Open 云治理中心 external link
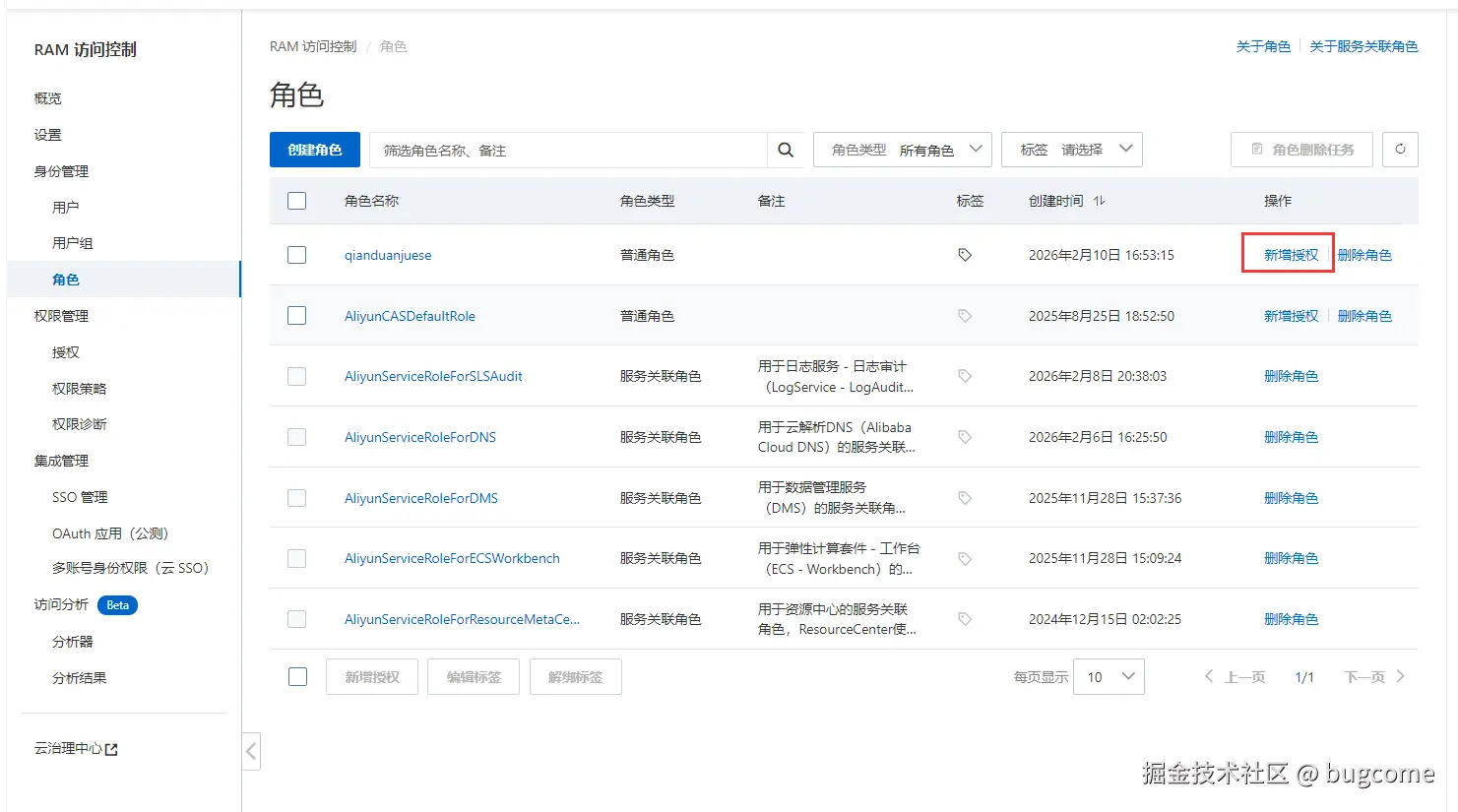This screenshot has height=812, width=1458. [76, 749]
